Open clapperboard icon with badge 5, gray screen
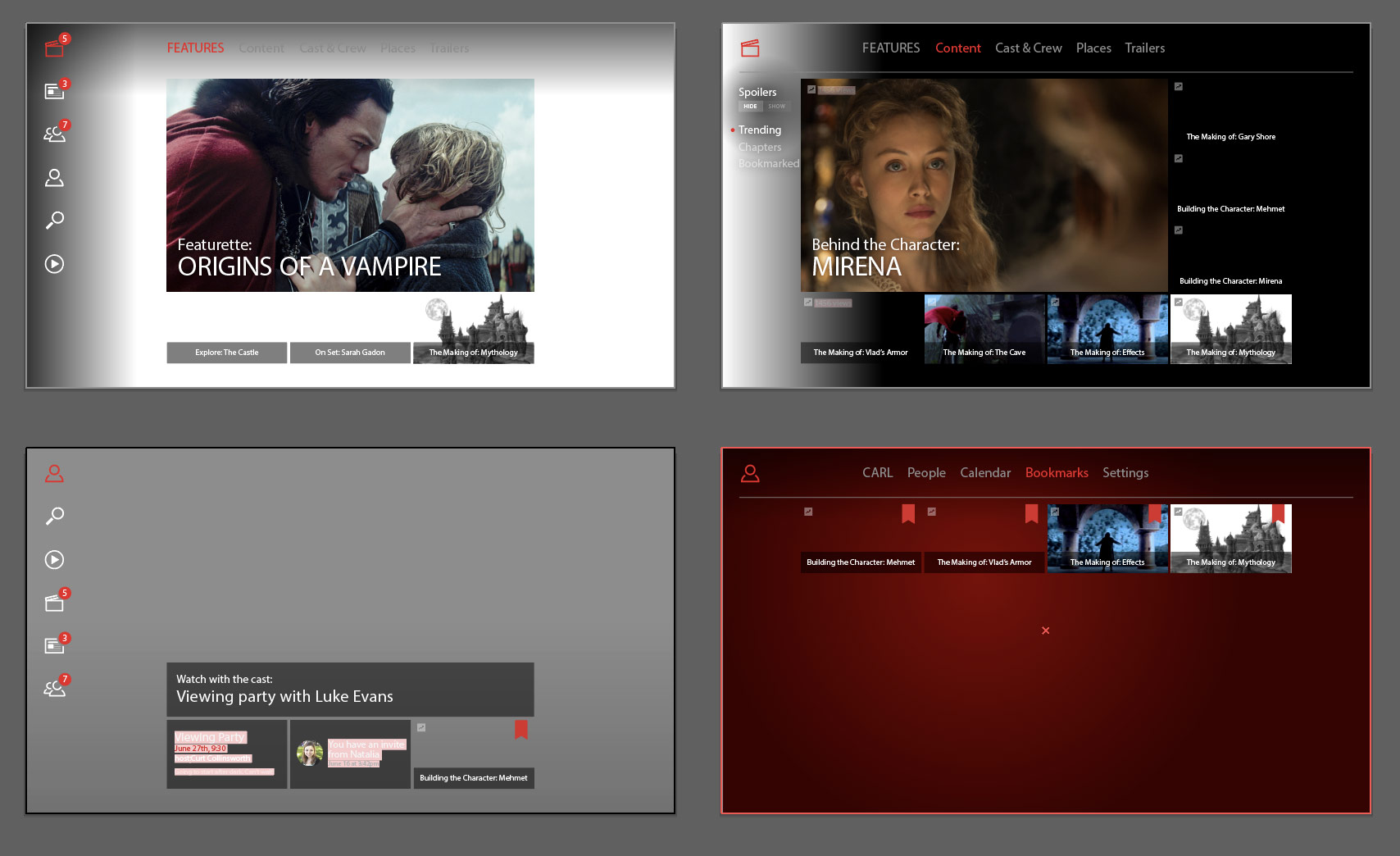The width and height of the screenshot is (1400, 856). (54, 603)
